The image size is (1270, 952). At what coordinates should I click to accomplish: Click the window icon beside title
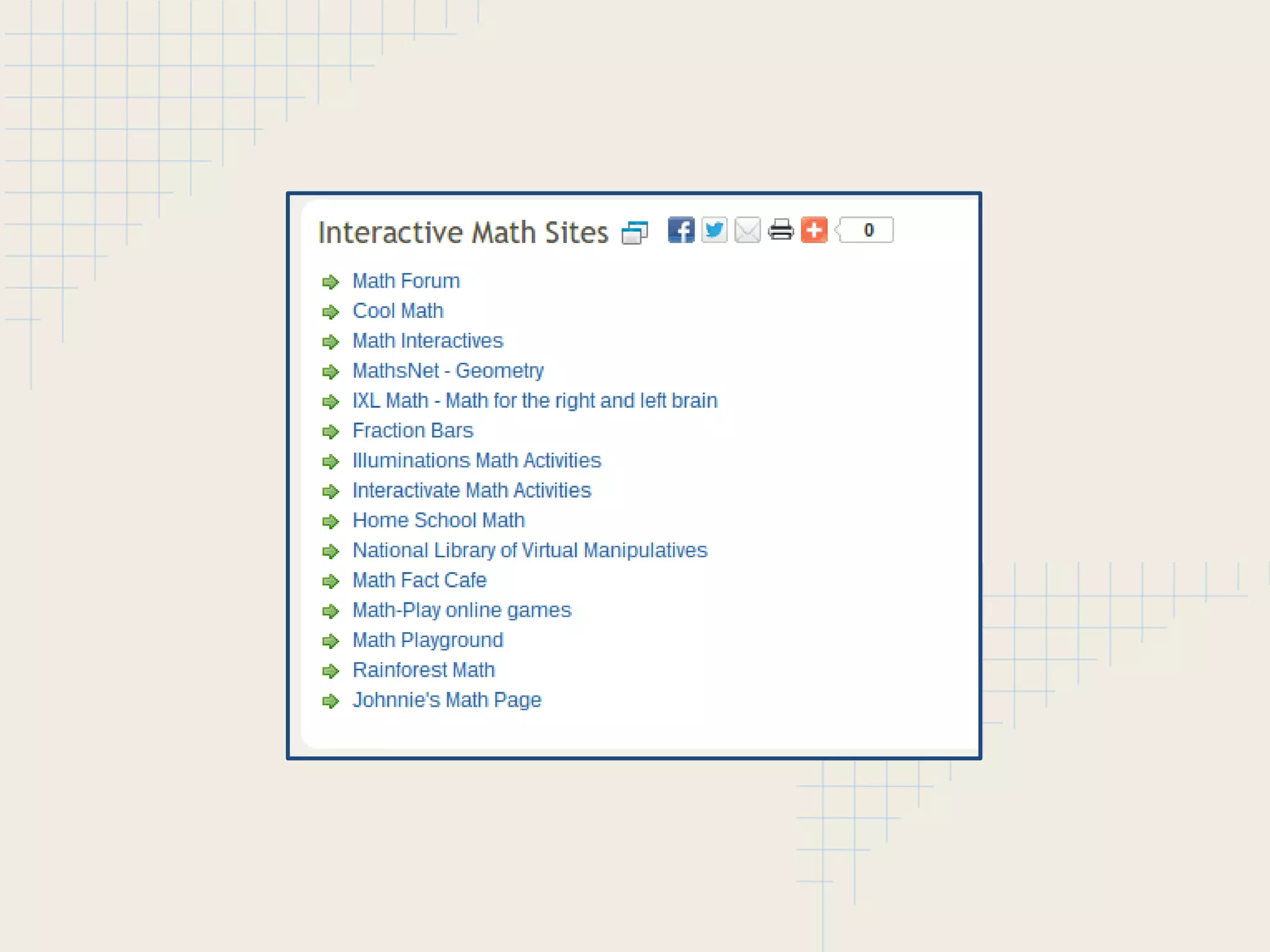pos(634,233)
